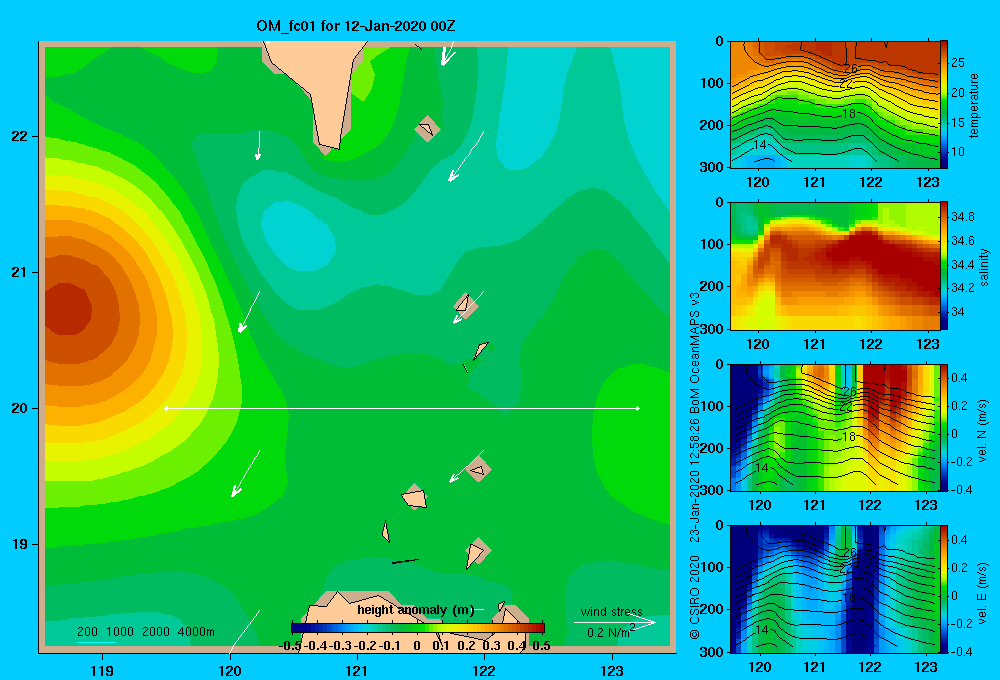
Task: Open the salinity depth section panel
Action: click(834, 266)
